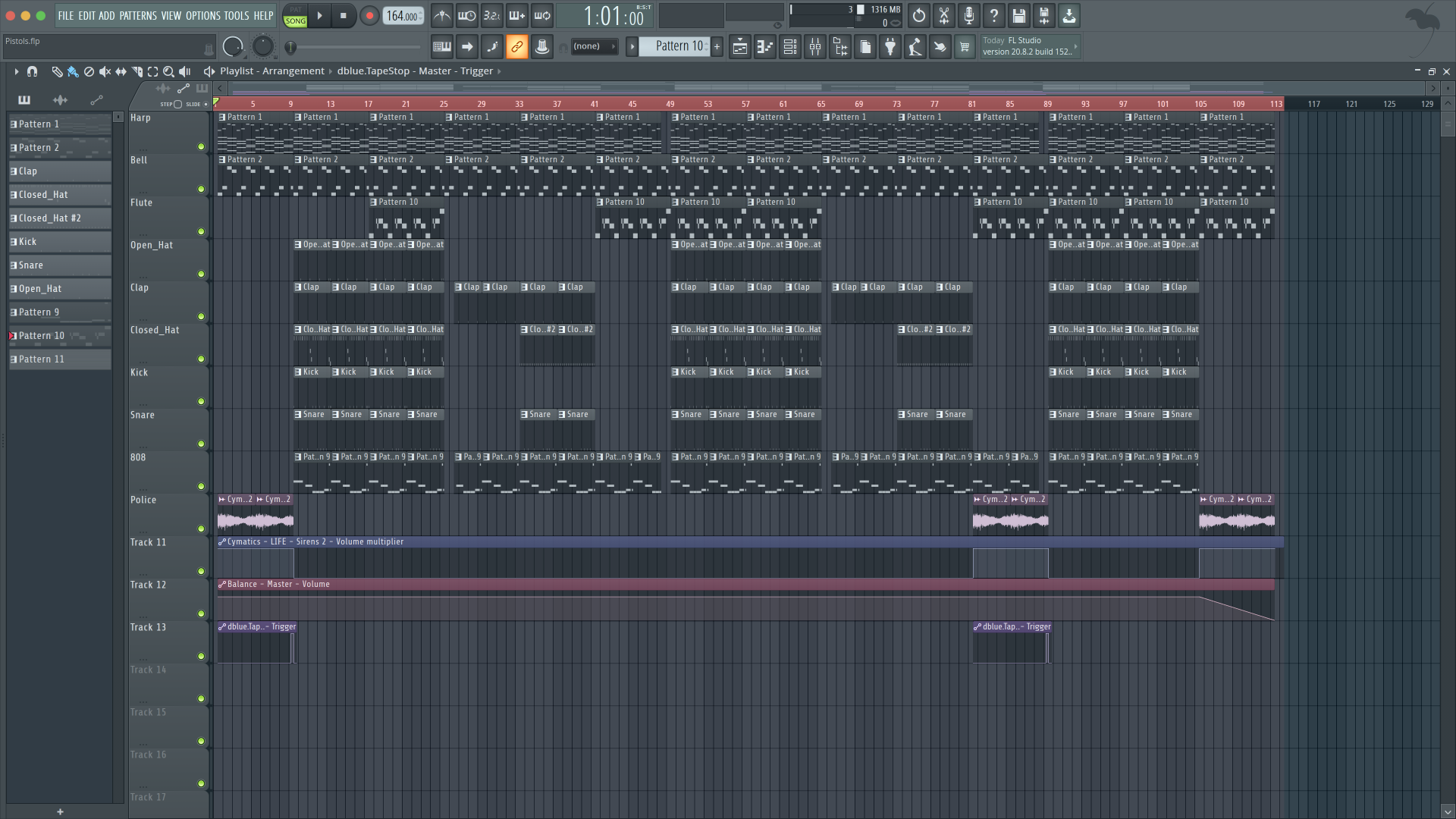Open the Mixer view icon
1456x819 pixels.
point(815,47)
